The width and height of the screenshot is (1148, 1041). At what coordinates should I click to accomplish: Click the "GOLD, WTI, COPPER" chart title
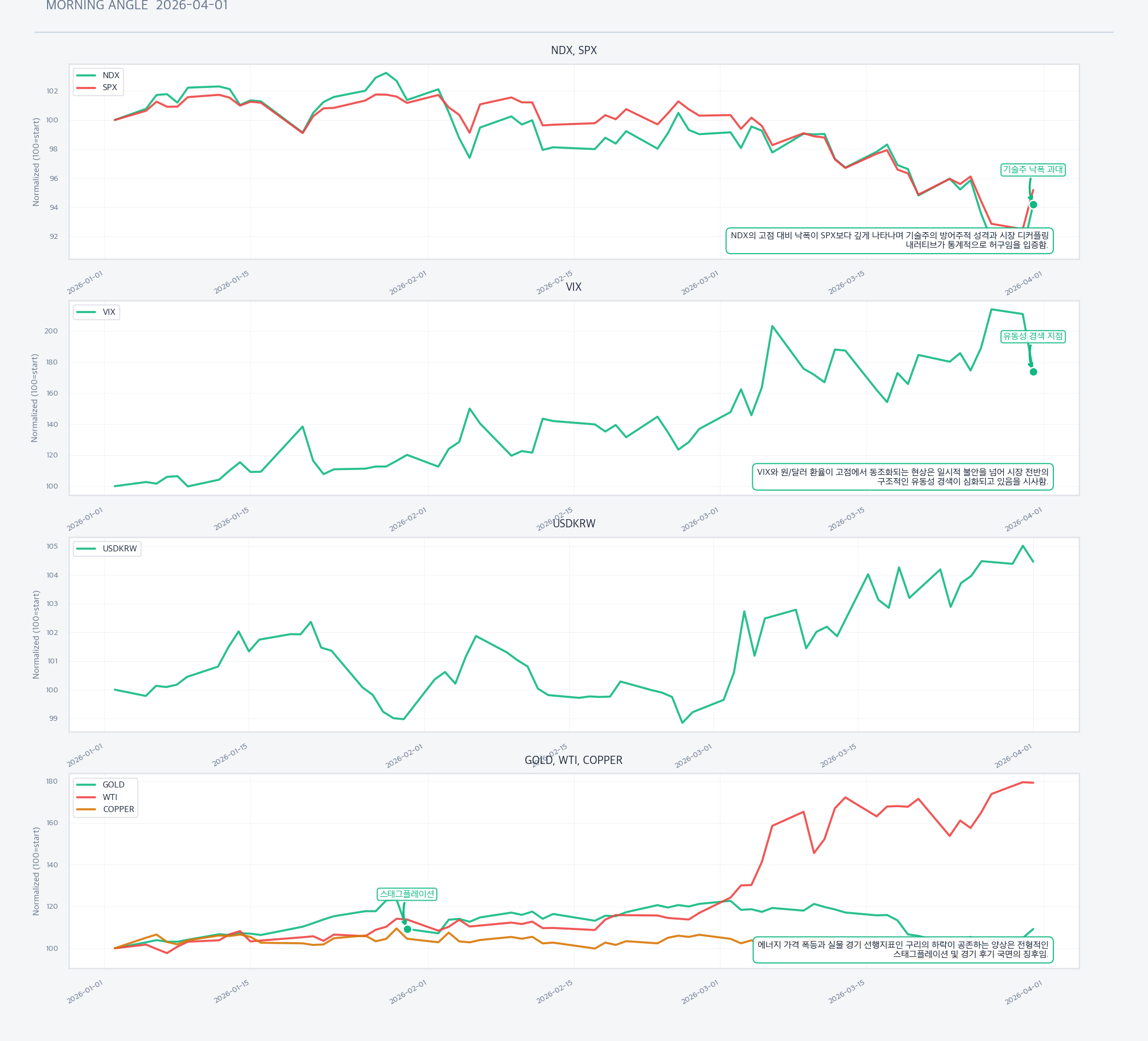pyautogui.click(x=573, y=761)
